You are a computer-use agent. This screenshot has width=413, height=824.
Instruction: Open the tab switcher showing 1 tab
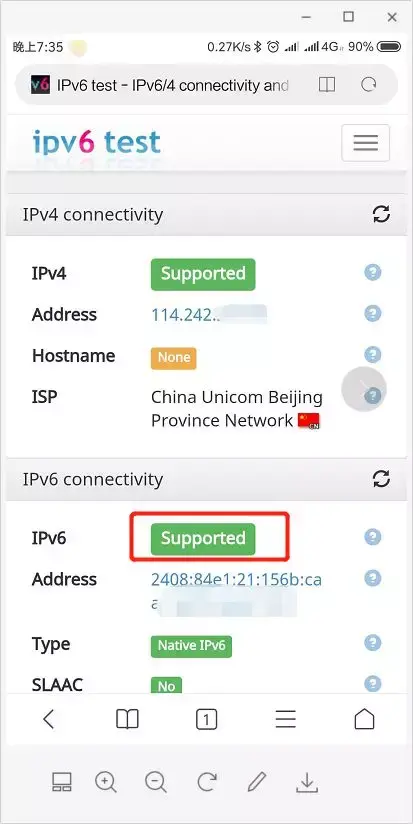click(x=206, y=719)
